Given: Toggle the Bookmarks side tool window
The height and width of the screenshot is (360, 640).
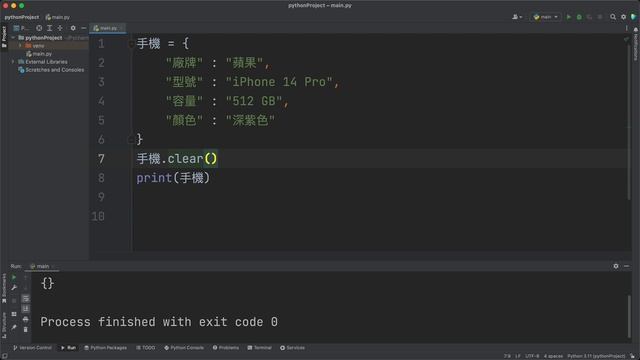Looking at the screenshot, I should [x=4, y=288].
